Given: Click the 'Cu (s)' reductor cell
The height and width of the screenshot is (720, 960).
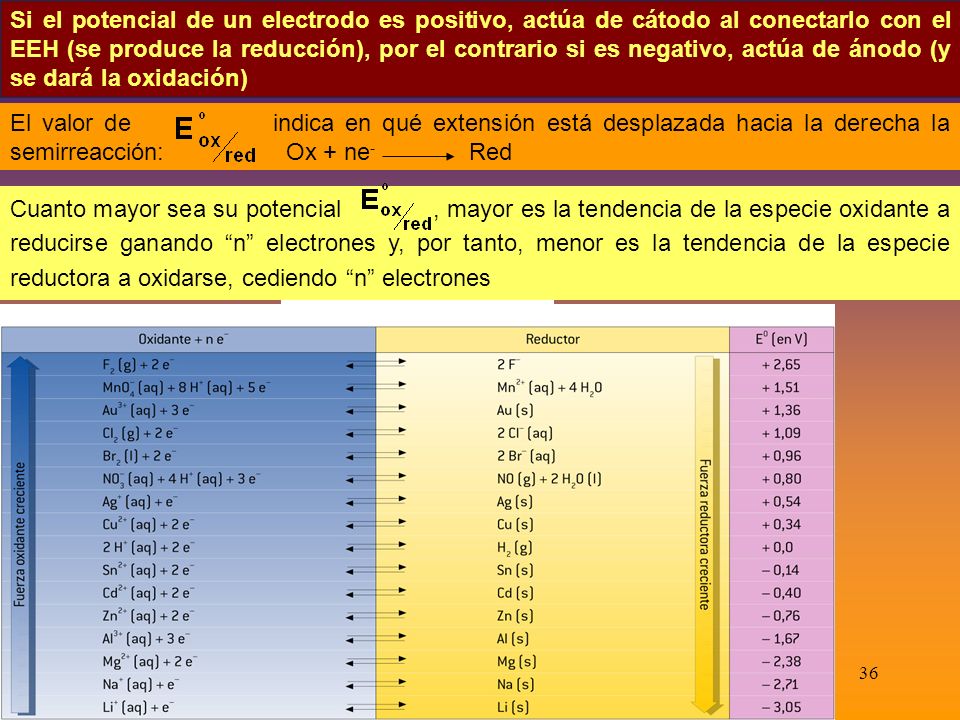Looking at the screenshot, I should 515,525.
